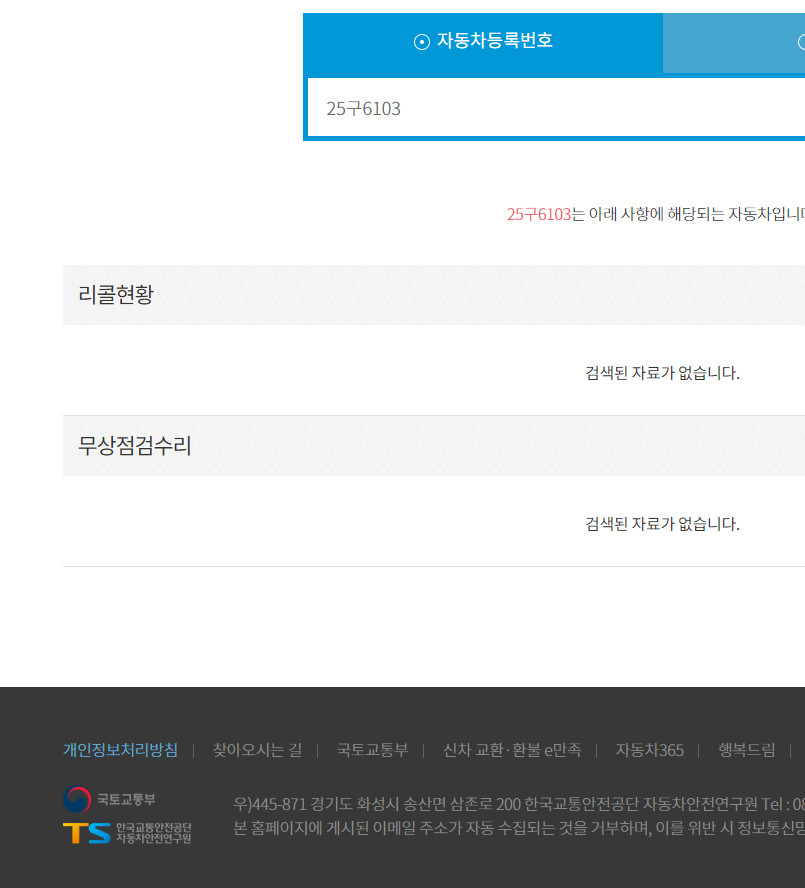The height and width of the screenshot is (888, 805).
Task: Click the 무상점검수리 section header
Action: pos(434,446)
